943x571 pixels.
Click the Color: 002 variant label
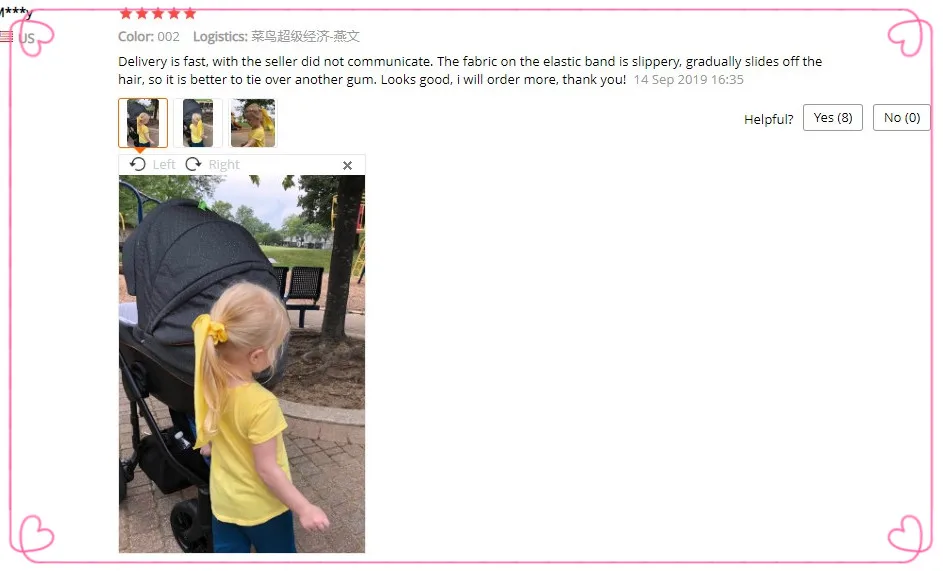tap(149, 36)
